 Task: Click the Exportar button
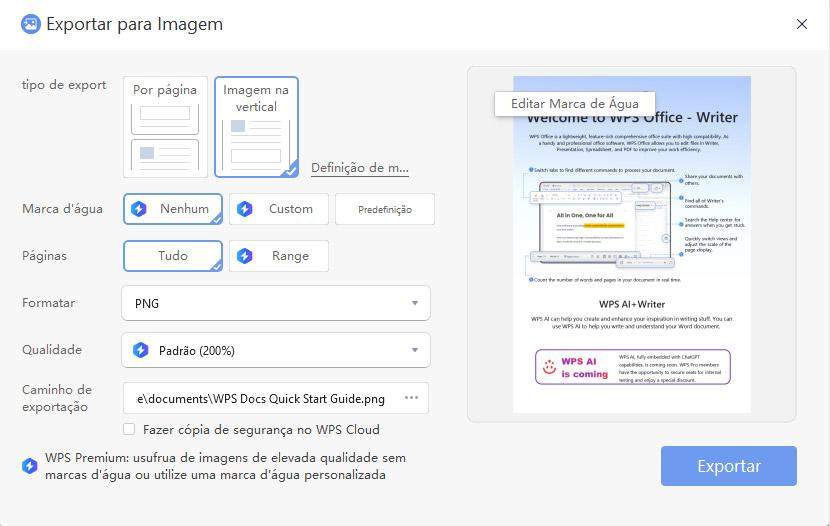(x=728, y=466)
